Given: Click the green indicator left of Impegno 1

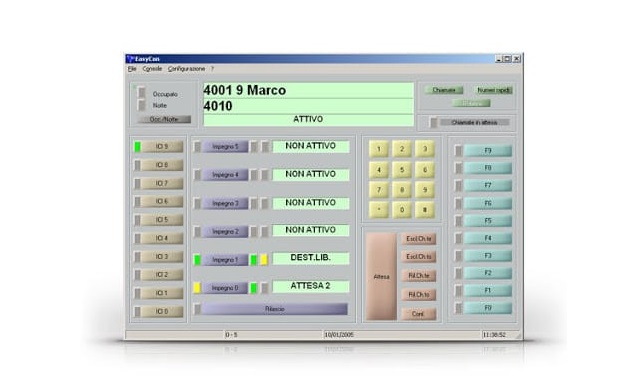Looking at the screenshot, I should pos(197,260).
